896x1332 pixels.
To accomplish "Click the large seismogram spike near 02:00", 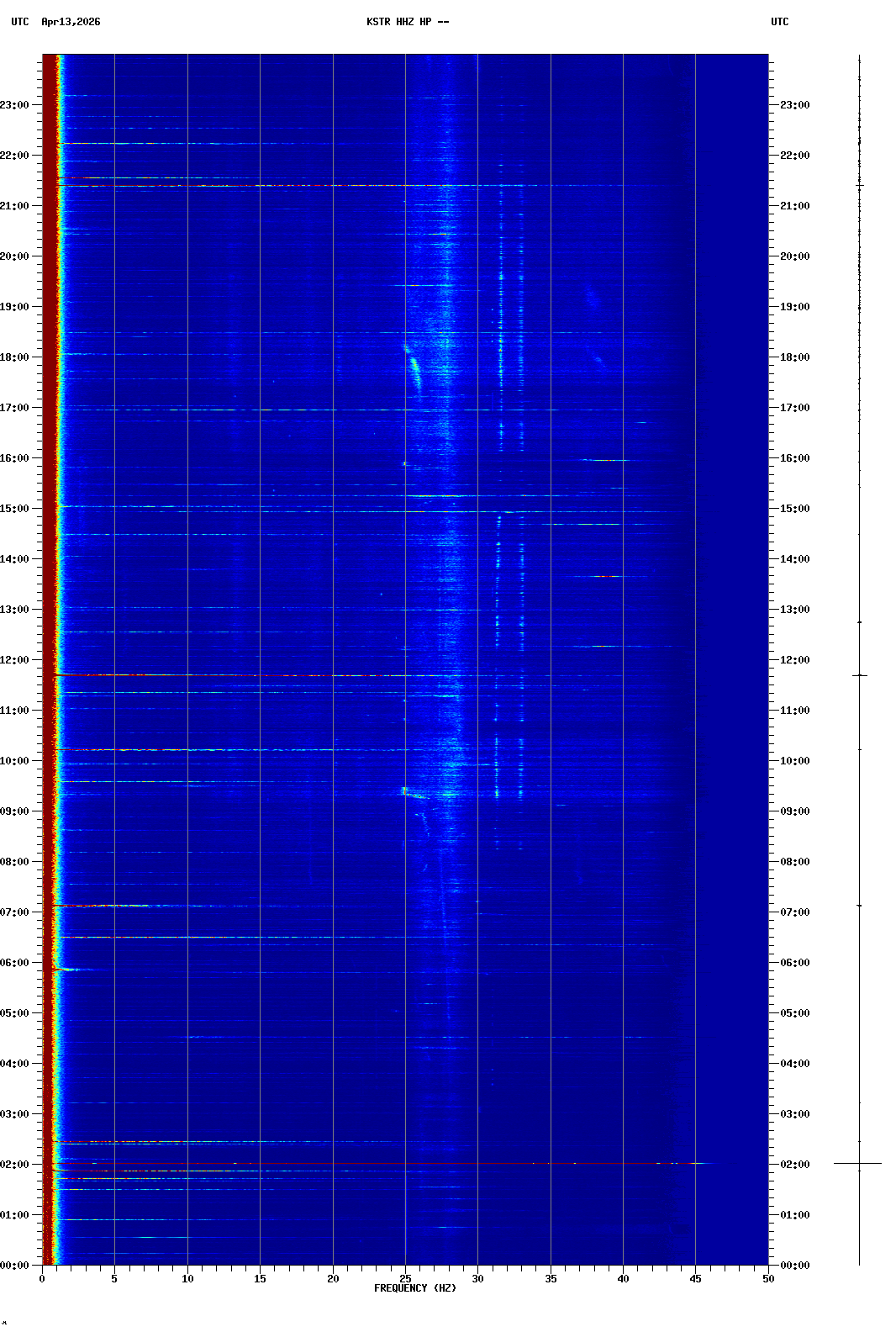I will coord(858,1163).
